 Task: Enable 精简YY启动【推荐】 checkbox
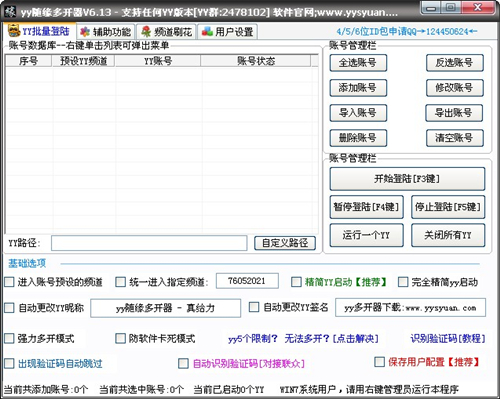296,282
